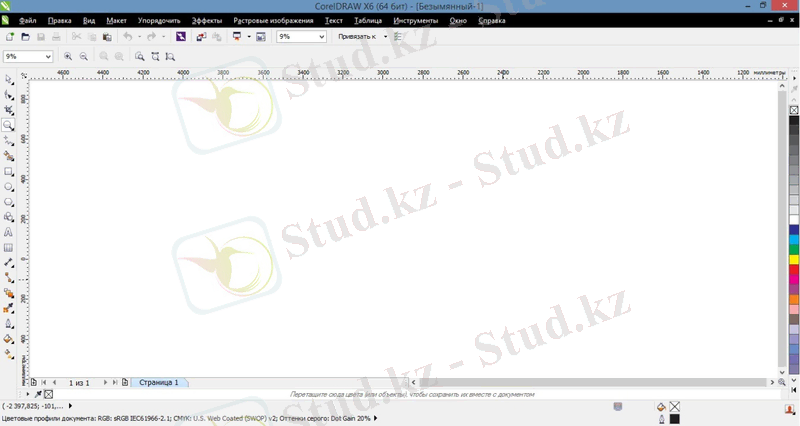
Task: Pick the cyan palette swatch
Action: tap(794, 240)
